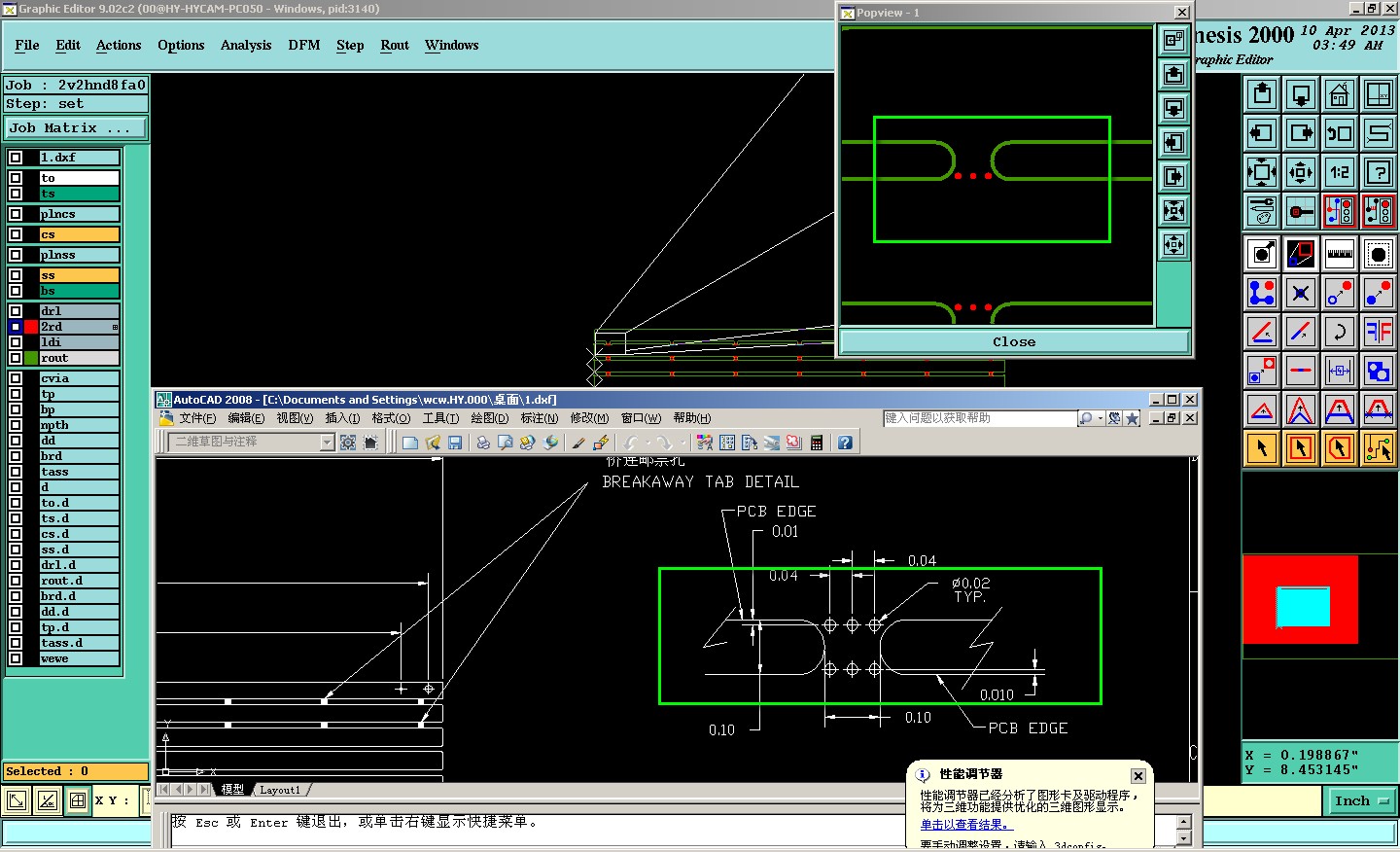This screenshot has height=852, width=1400.
Task: Click the zoom in (expand) icon
Action: [x=1262, y=172]
